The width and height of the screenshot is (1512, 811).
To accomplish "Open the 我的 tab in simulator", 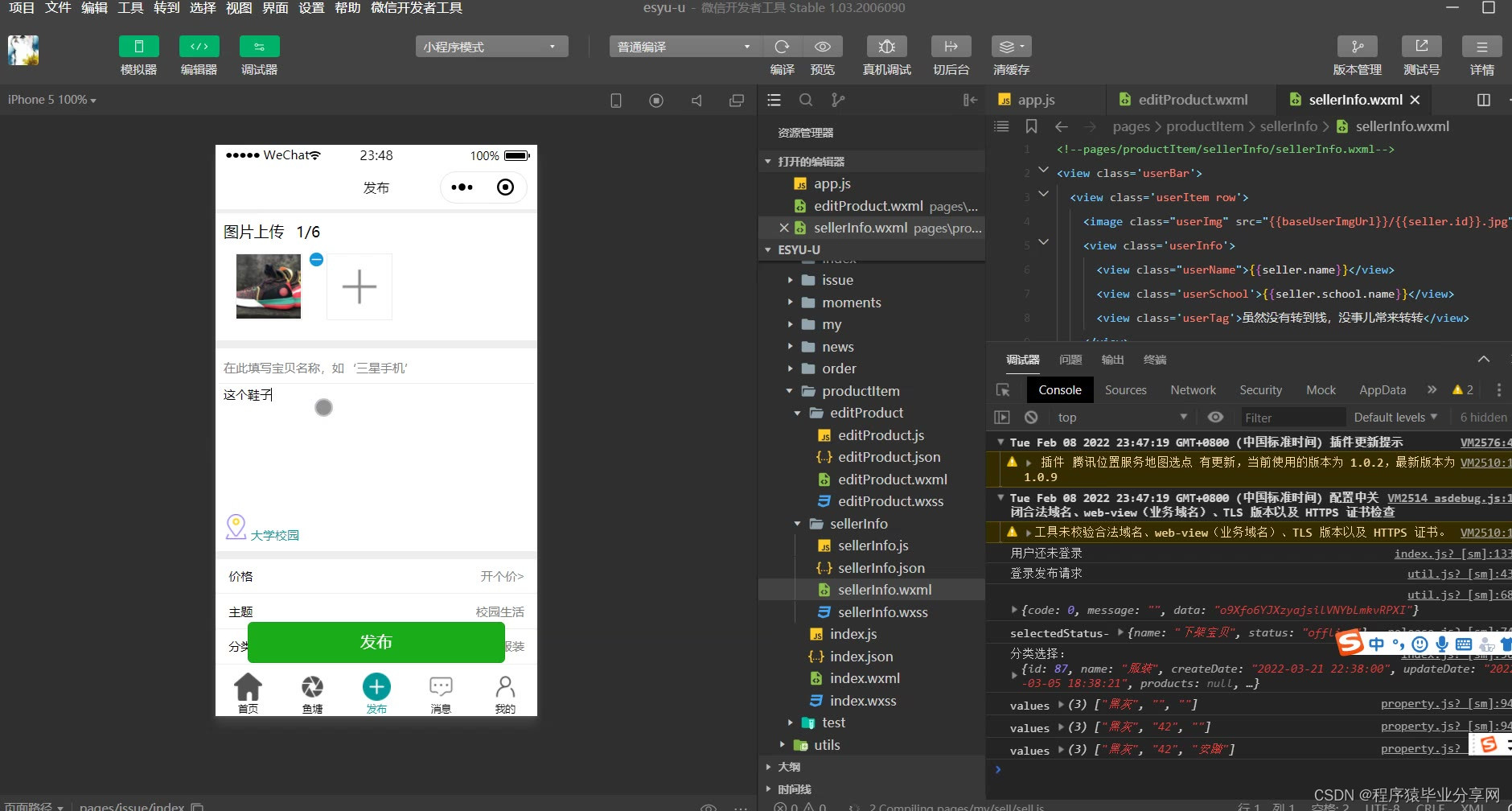I will [x=505, y=694].
